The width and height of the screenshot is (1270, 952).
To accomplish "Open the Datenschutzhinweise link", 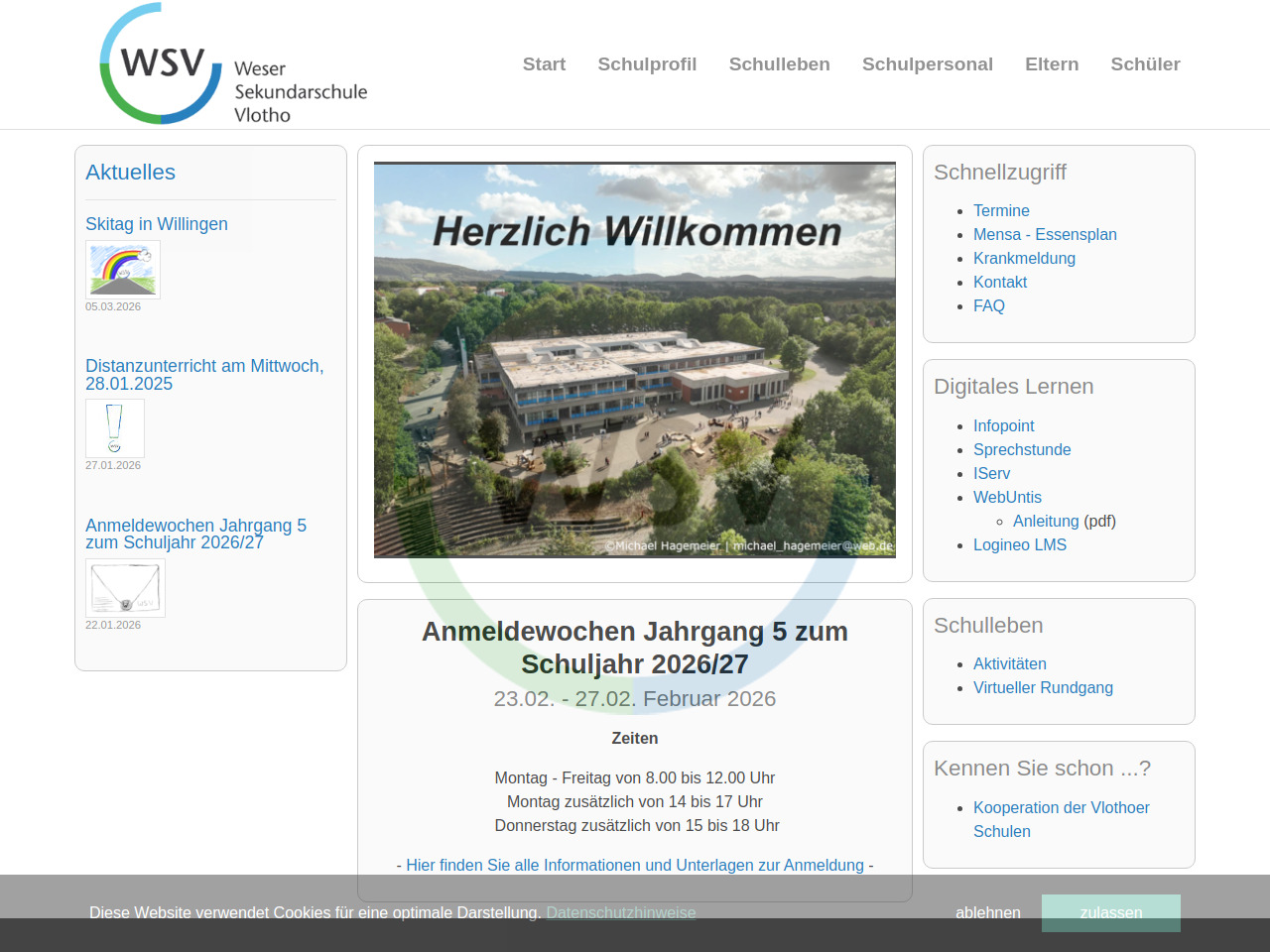I will 620,912.
